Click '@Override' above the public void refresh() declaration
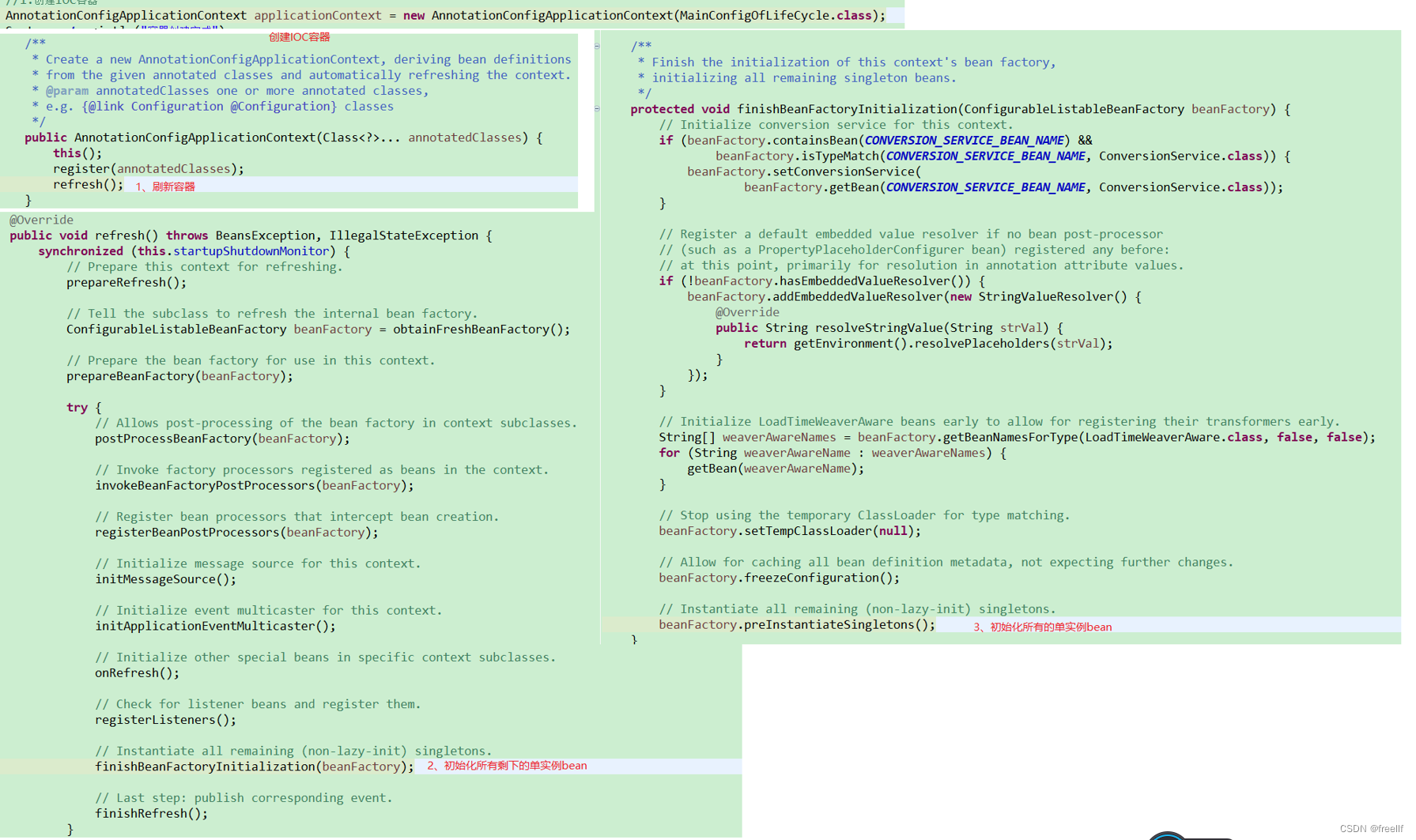The width and height of the screenshot is (1416, 840). 41,220
